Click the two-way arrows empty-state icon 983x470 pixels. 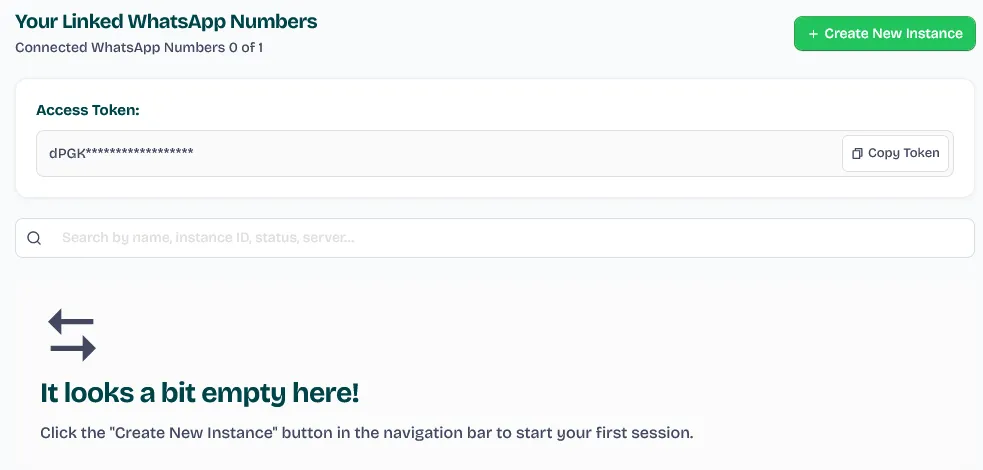click(72, 335)
